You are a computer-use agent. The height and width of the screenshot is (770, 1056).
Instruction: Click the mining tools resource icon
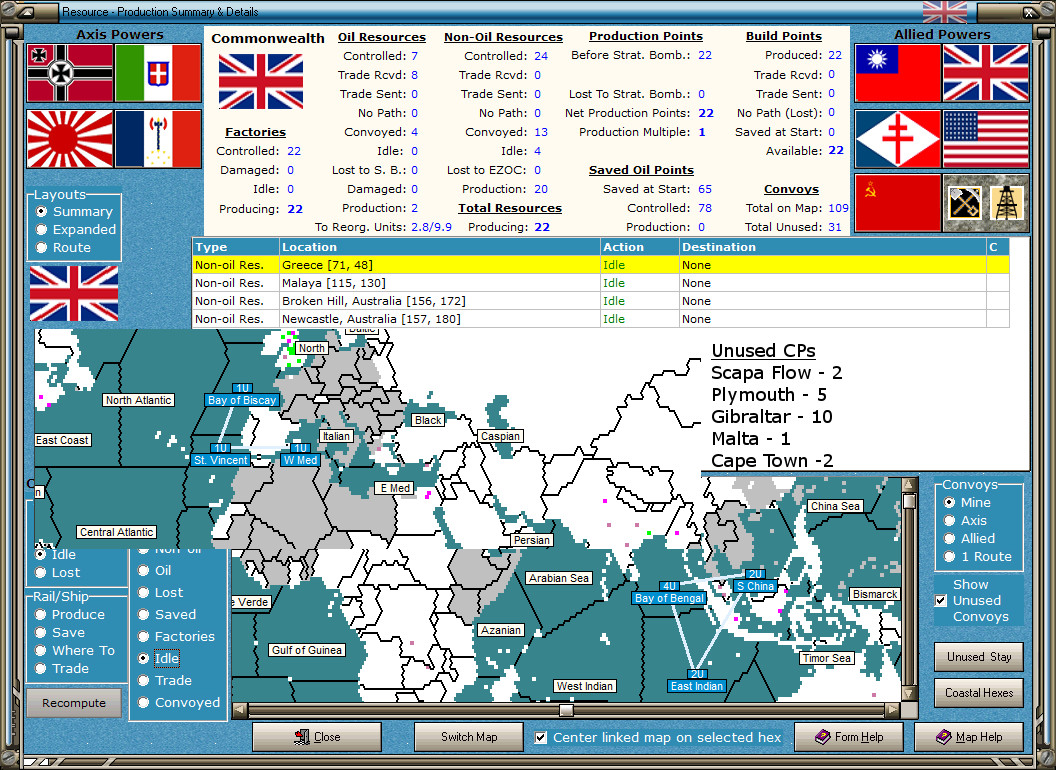tap(964, 203)
